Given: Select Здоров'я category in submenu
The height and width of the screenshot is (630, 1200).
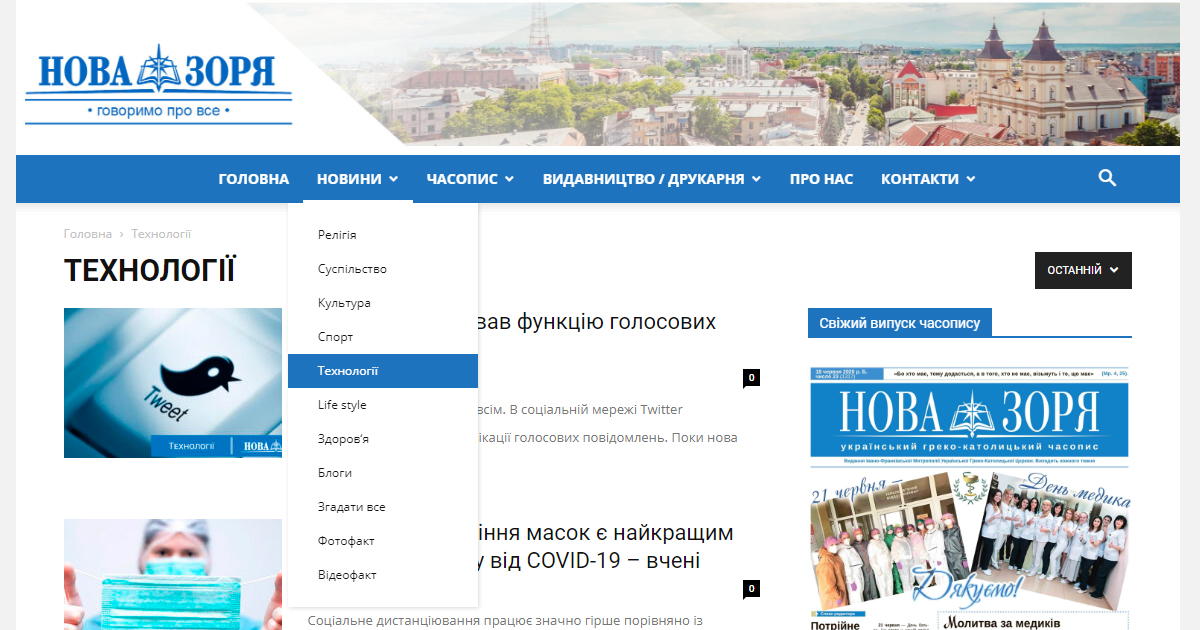Looking at the screenshot, I should coord(342,439).
